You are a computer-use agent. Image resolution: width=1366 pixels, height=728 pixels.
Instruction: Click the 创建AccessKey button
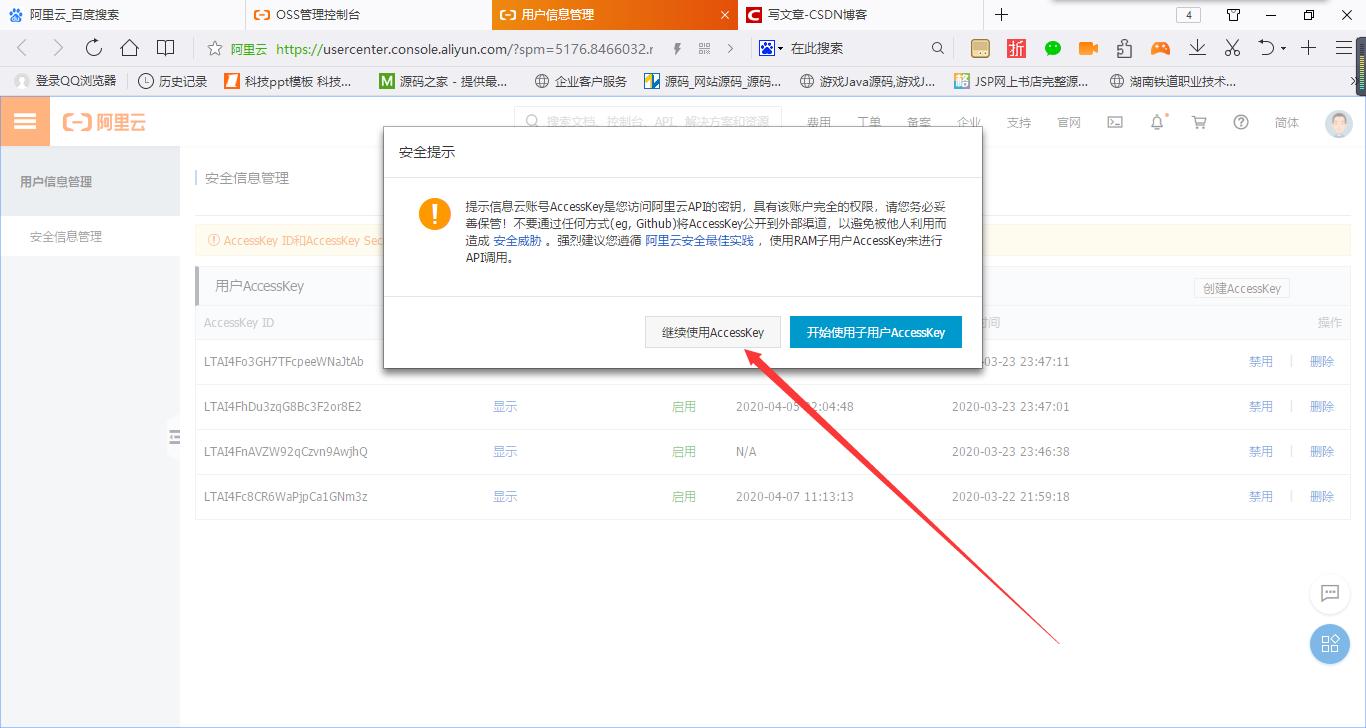(x=1242, y=288)
